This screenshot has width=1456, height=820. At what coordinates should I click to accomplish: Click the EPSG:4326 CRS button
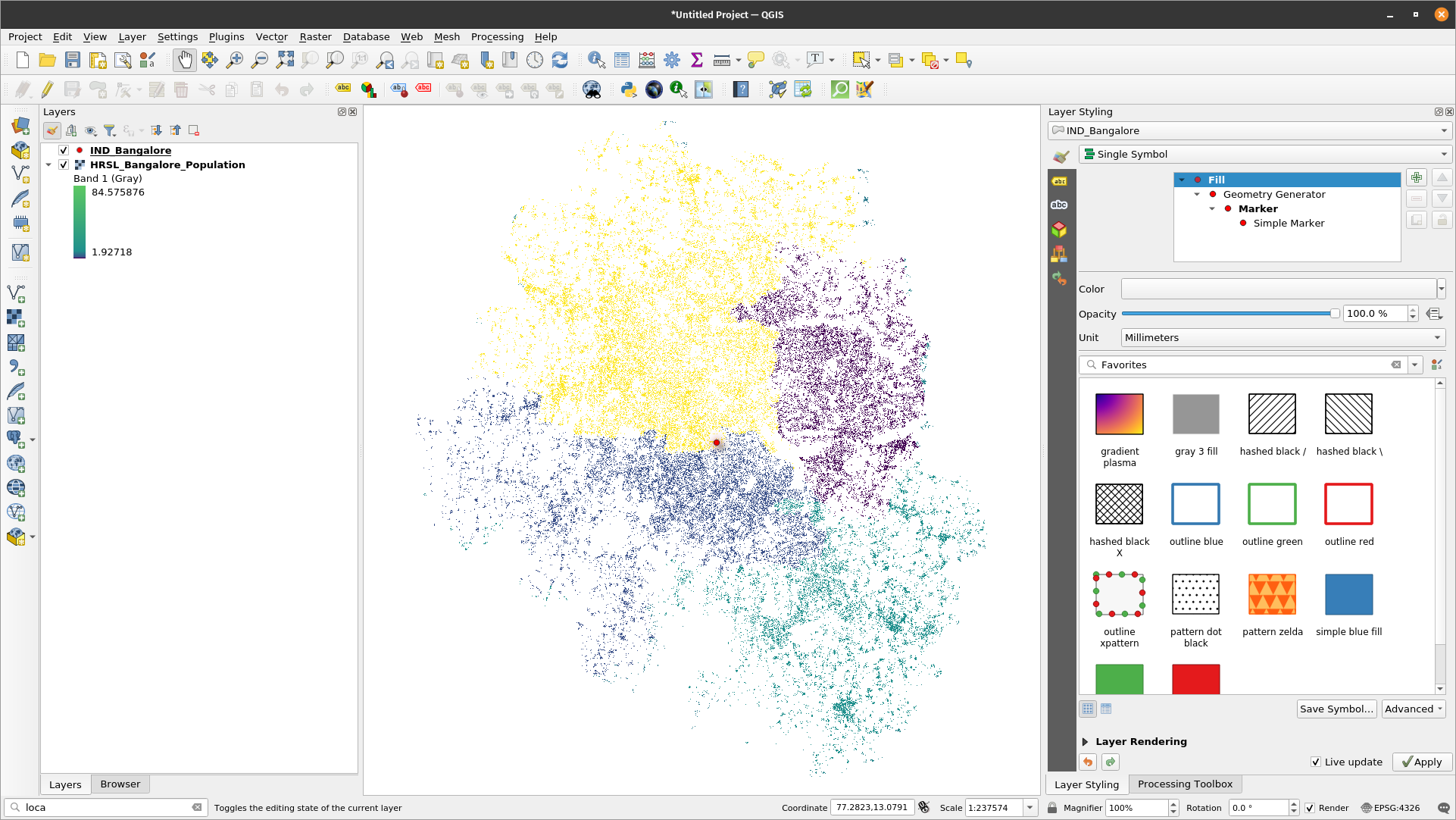point(1390,808)
